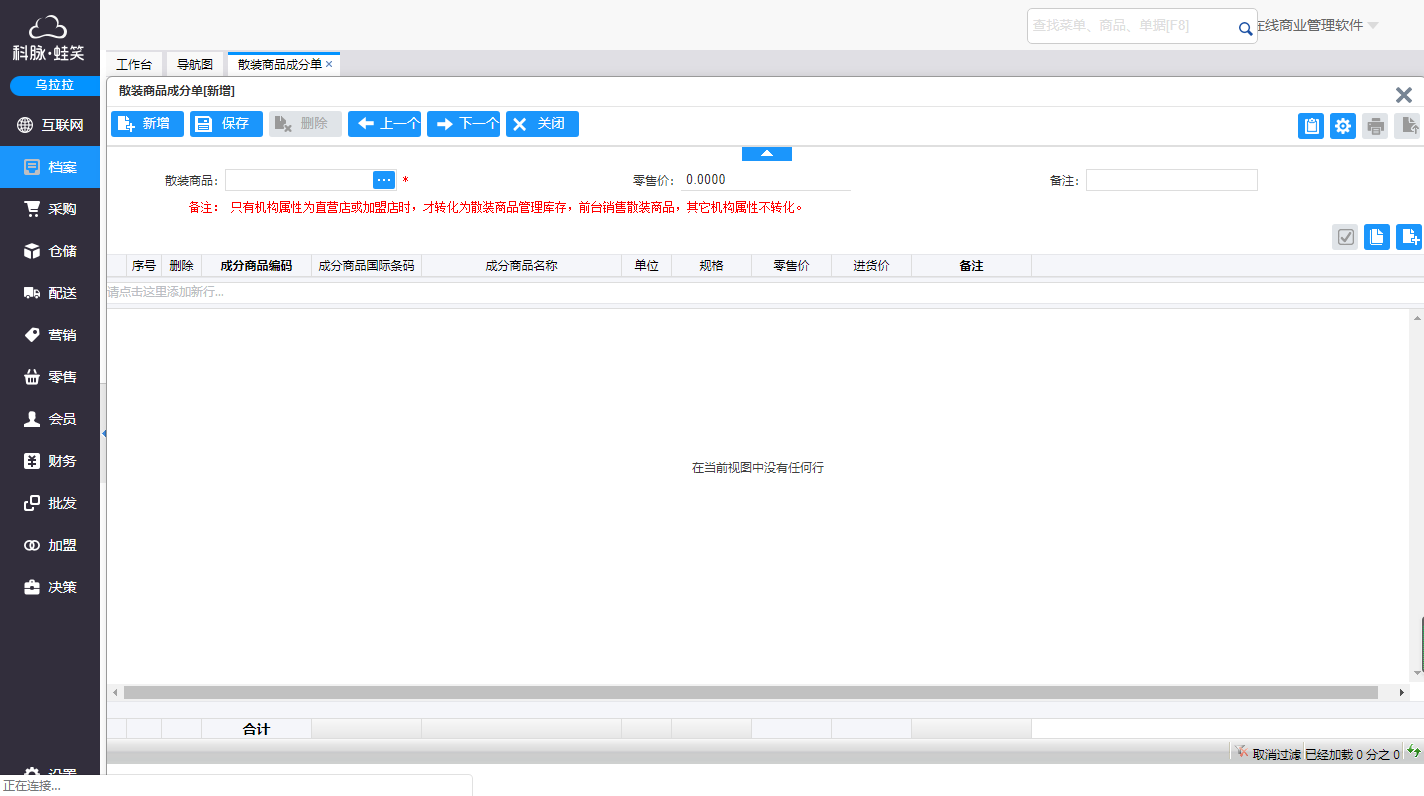1424x796 pixels.
Task: Expand the 在线商业管理软件 dropdown arrow
Action: point(1373,26)
